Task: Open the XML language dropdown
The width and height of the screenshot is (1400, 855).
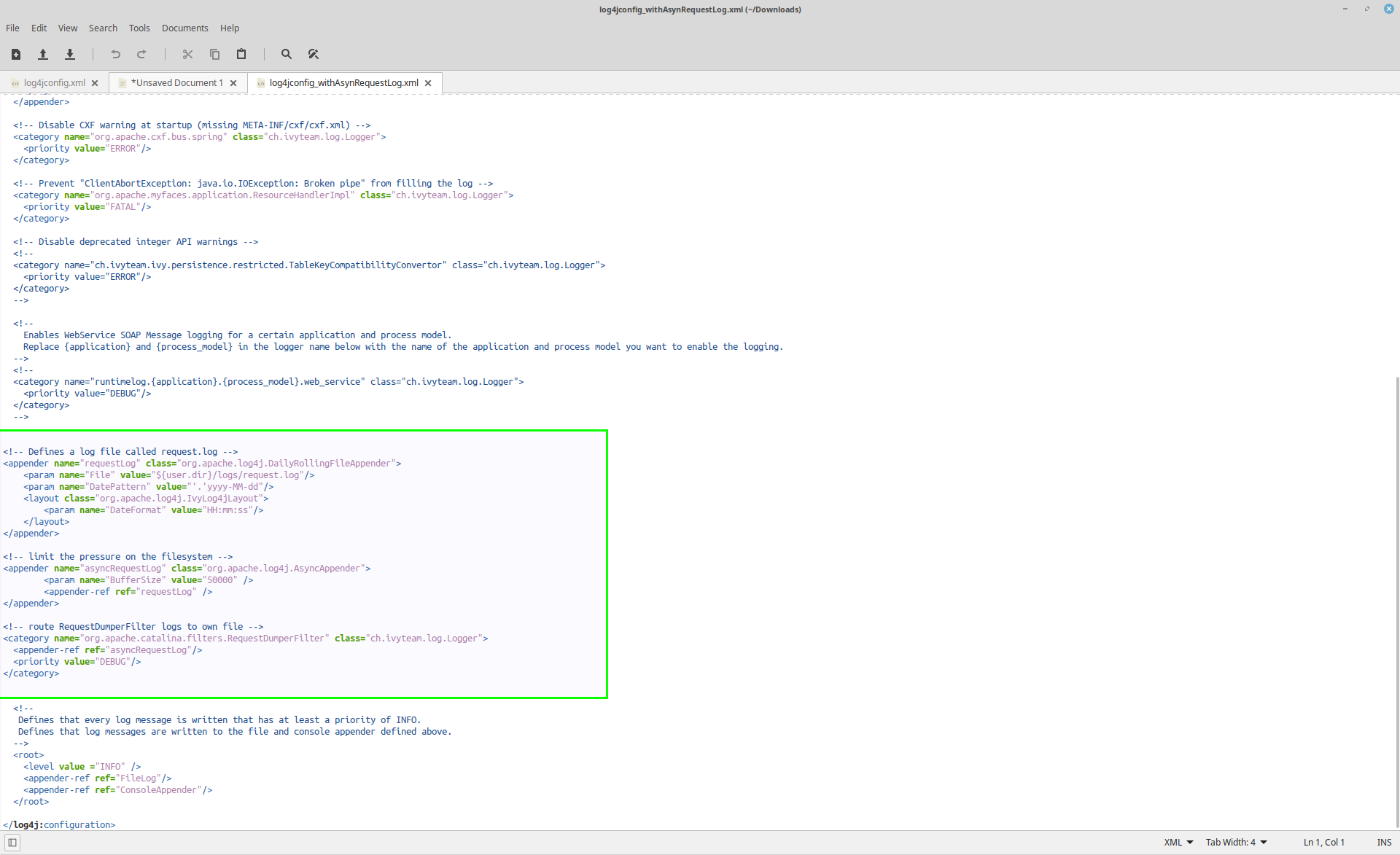Action: click(x=1178, y=843)
